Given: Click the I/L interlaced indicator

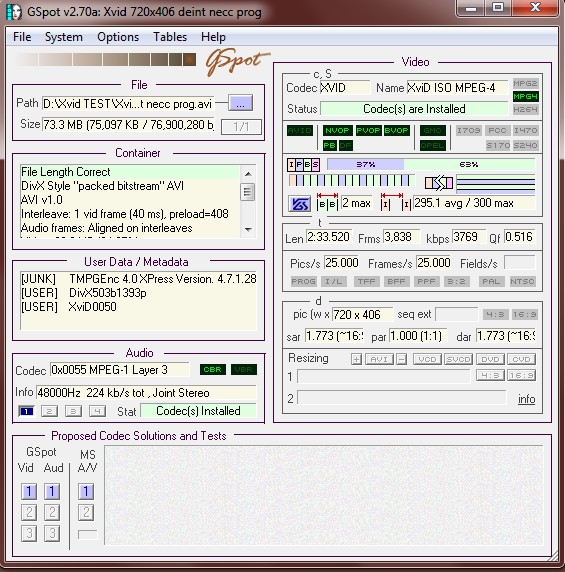Looking at the screenshot, I should (333, 281).
